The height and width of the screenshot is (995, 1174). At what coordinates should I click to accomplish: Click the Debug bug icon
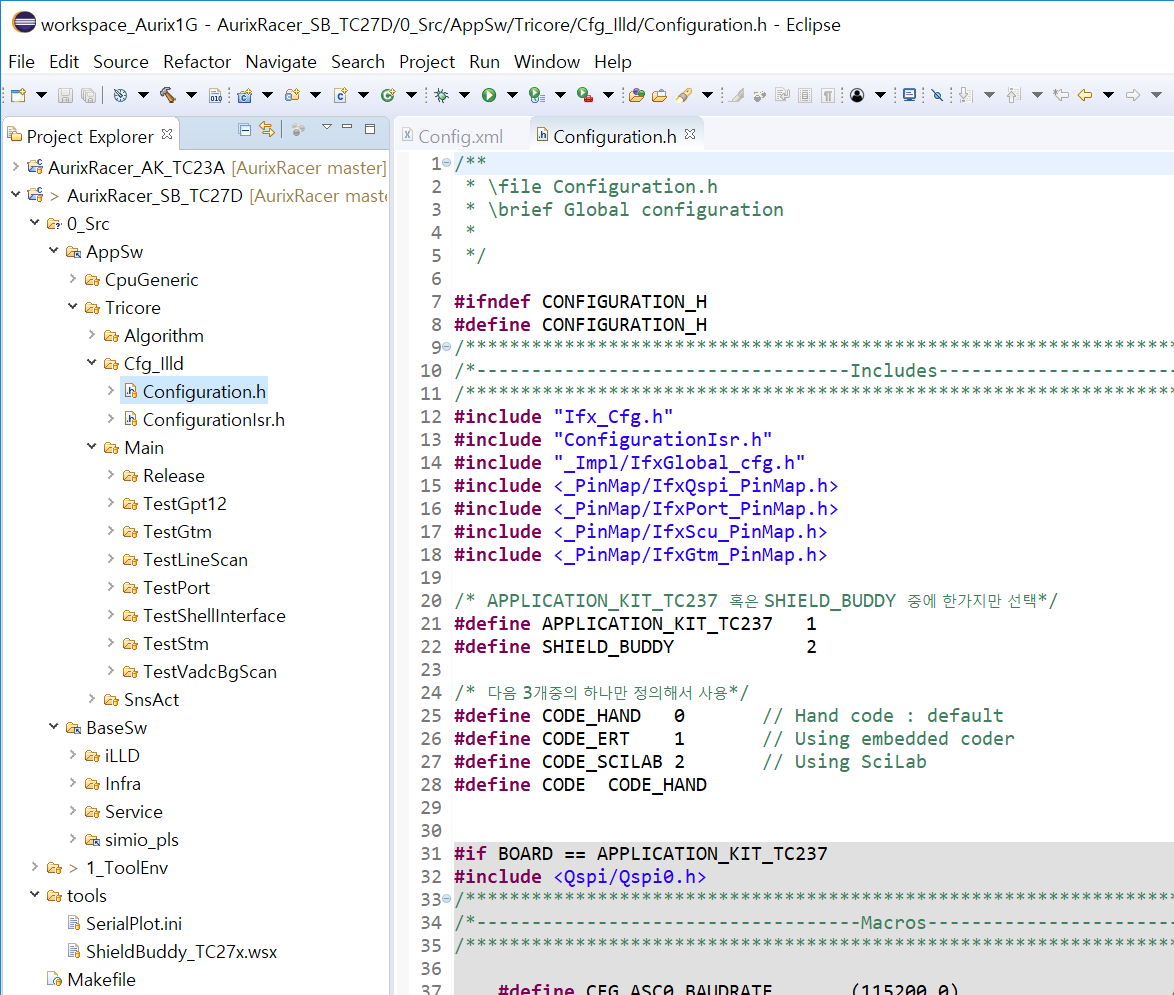tap(442, 95)
